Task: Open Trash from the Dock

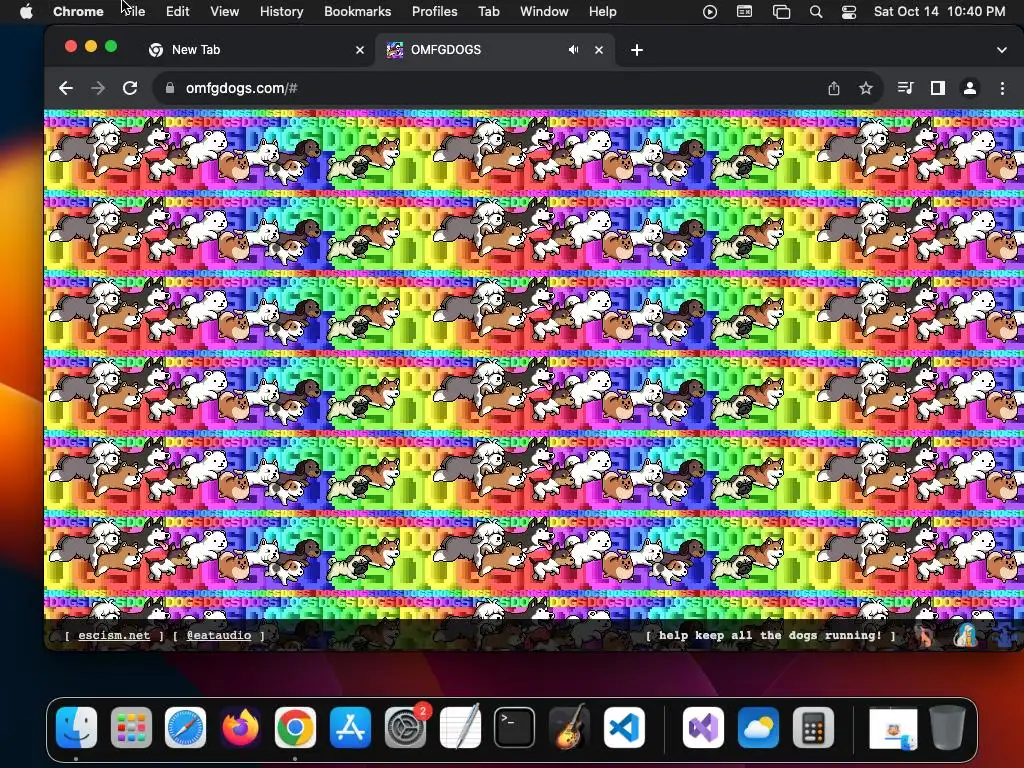Action: click(x=948, y=728)
